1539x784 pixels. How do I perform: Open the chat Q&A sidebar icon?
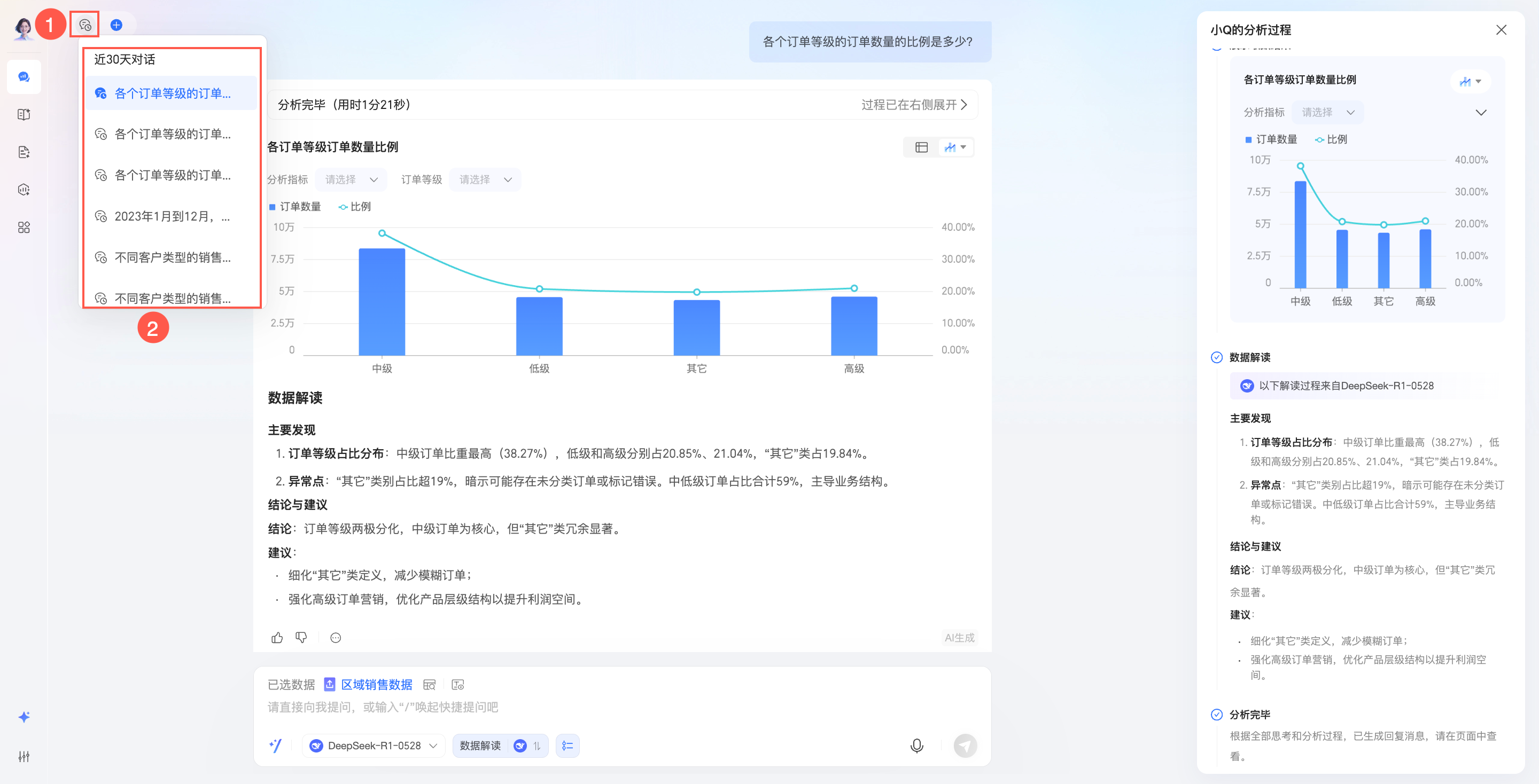tap(24, 77)
